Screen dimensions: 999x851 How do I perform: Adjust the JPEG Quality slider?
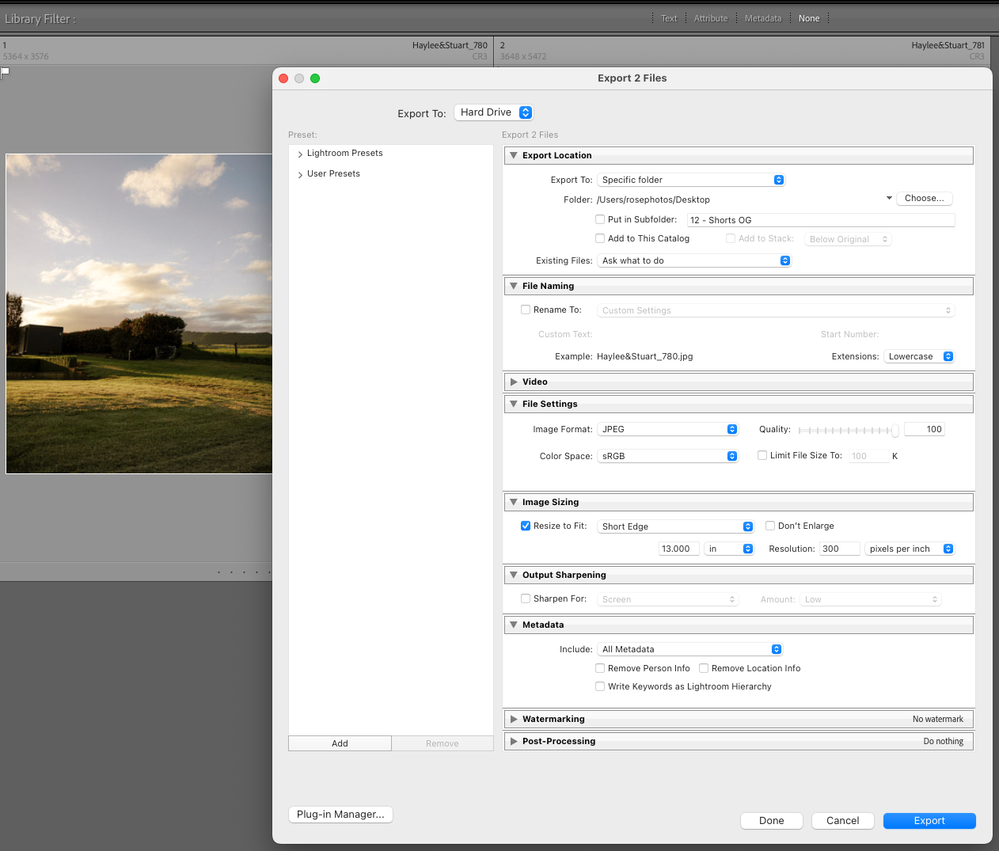tap(894, 430)
